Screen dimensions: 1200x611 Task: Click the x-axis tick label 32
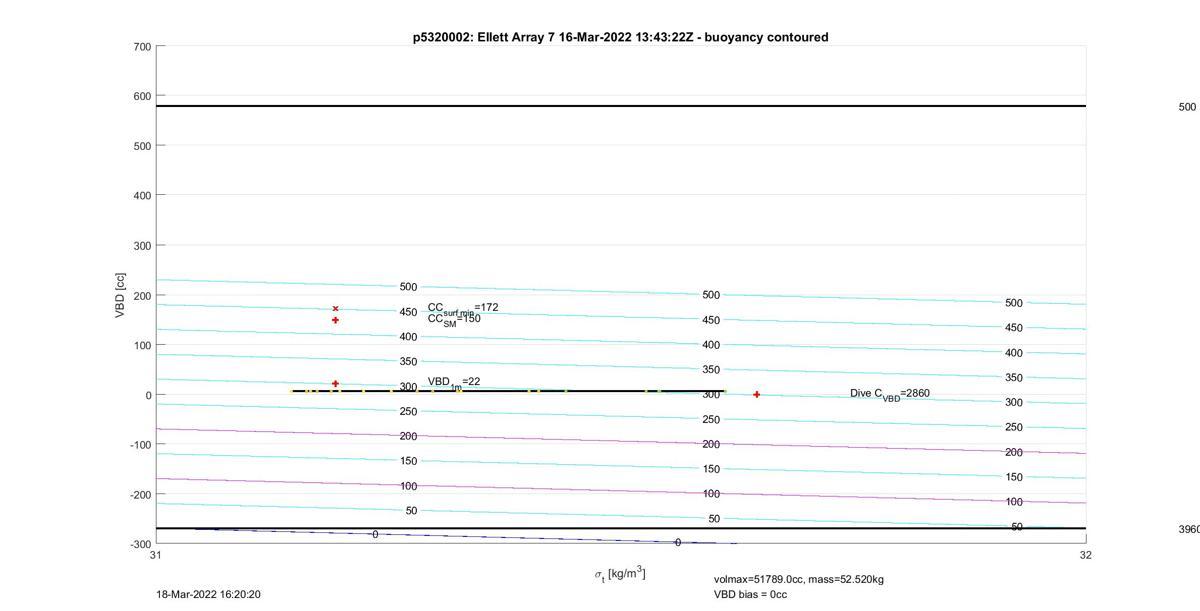[x=1085, y=555]
